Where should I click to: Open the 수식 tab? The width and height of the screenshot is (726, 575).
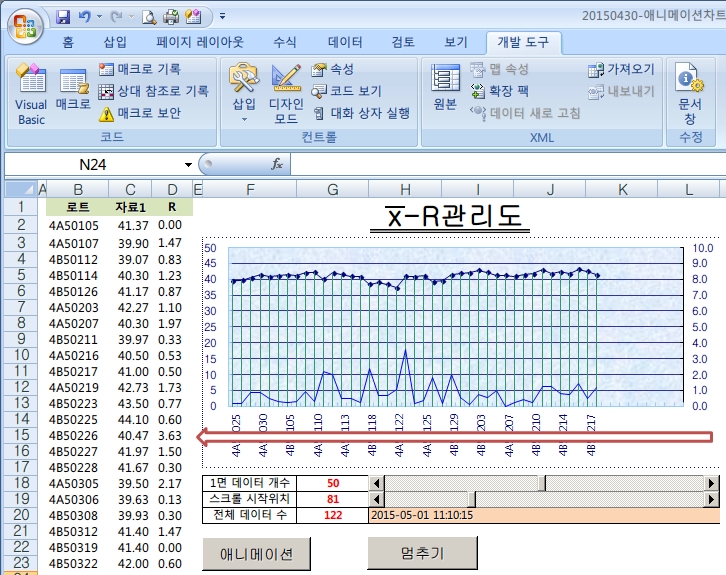tap(285, 43)
